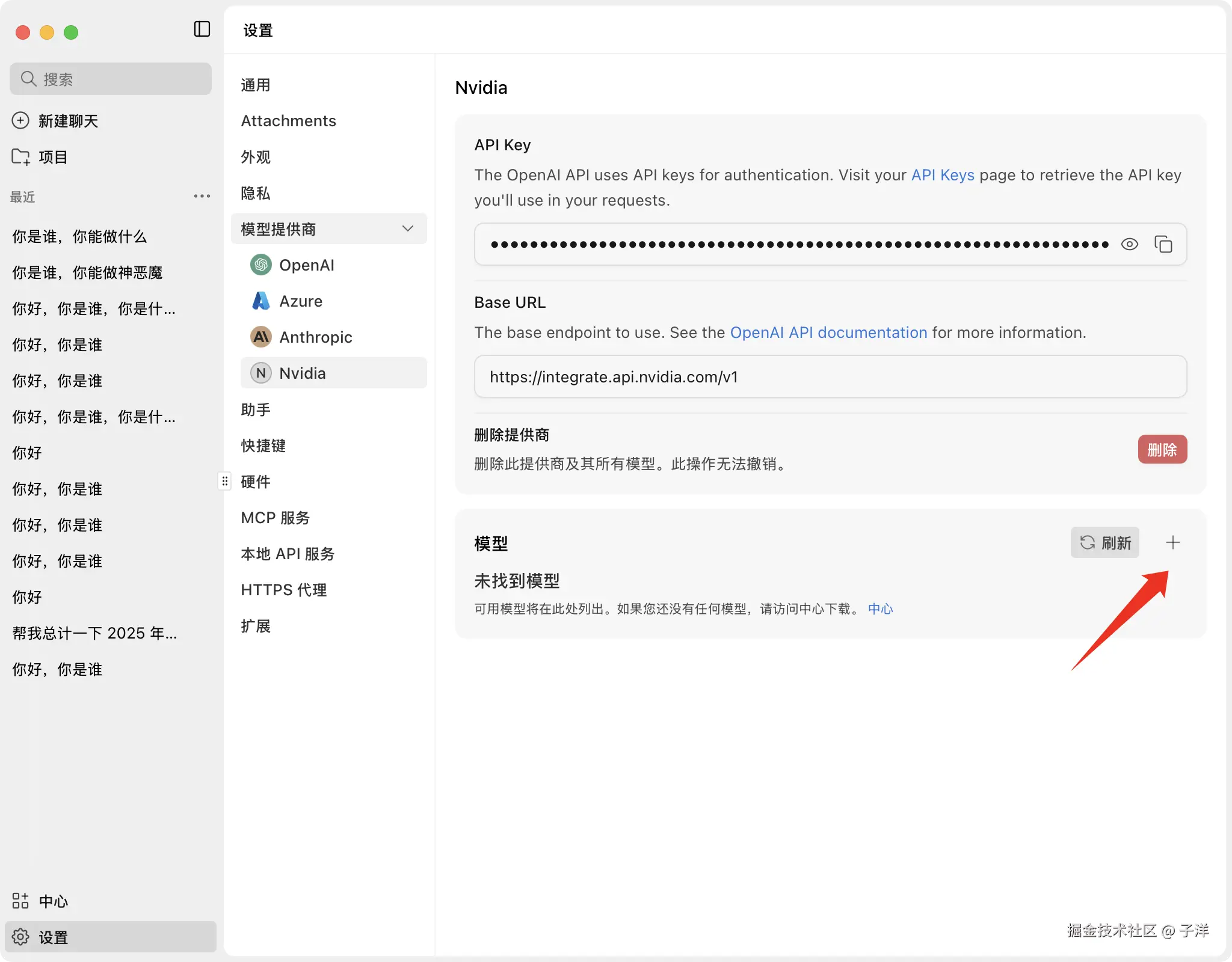Collapse the 模型提供商 section
The width and height of the screenshot is (1232, 962).
point(407,228)
